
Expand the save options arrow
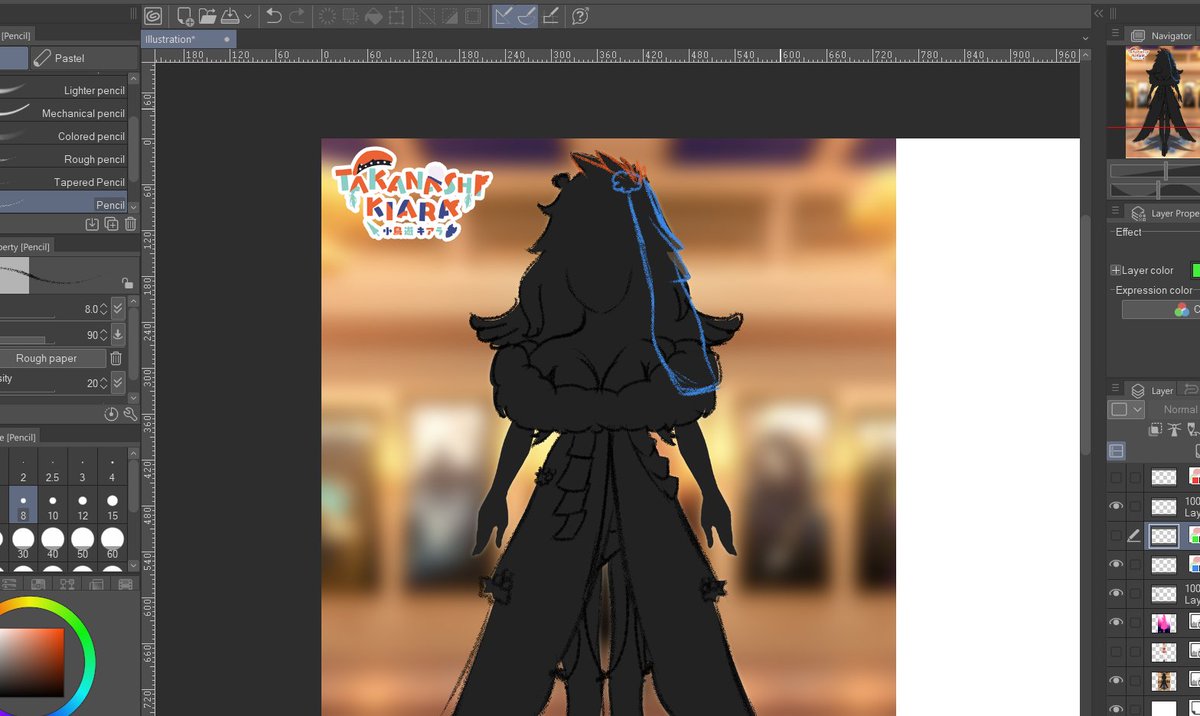[246, 16]
